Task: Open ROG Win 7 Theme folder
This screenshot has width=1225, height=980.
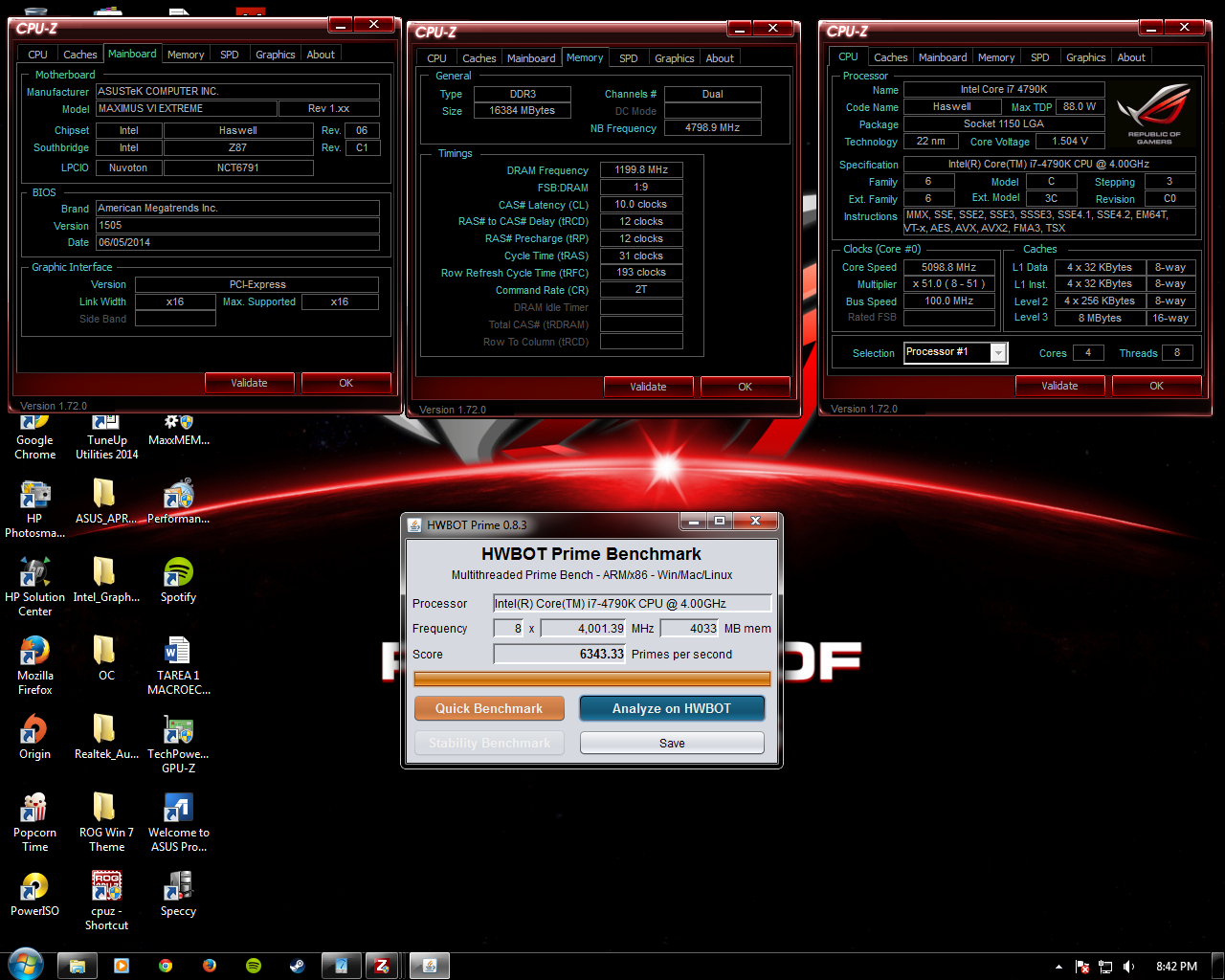Action: pyautogui.click(x=106, y=823)
